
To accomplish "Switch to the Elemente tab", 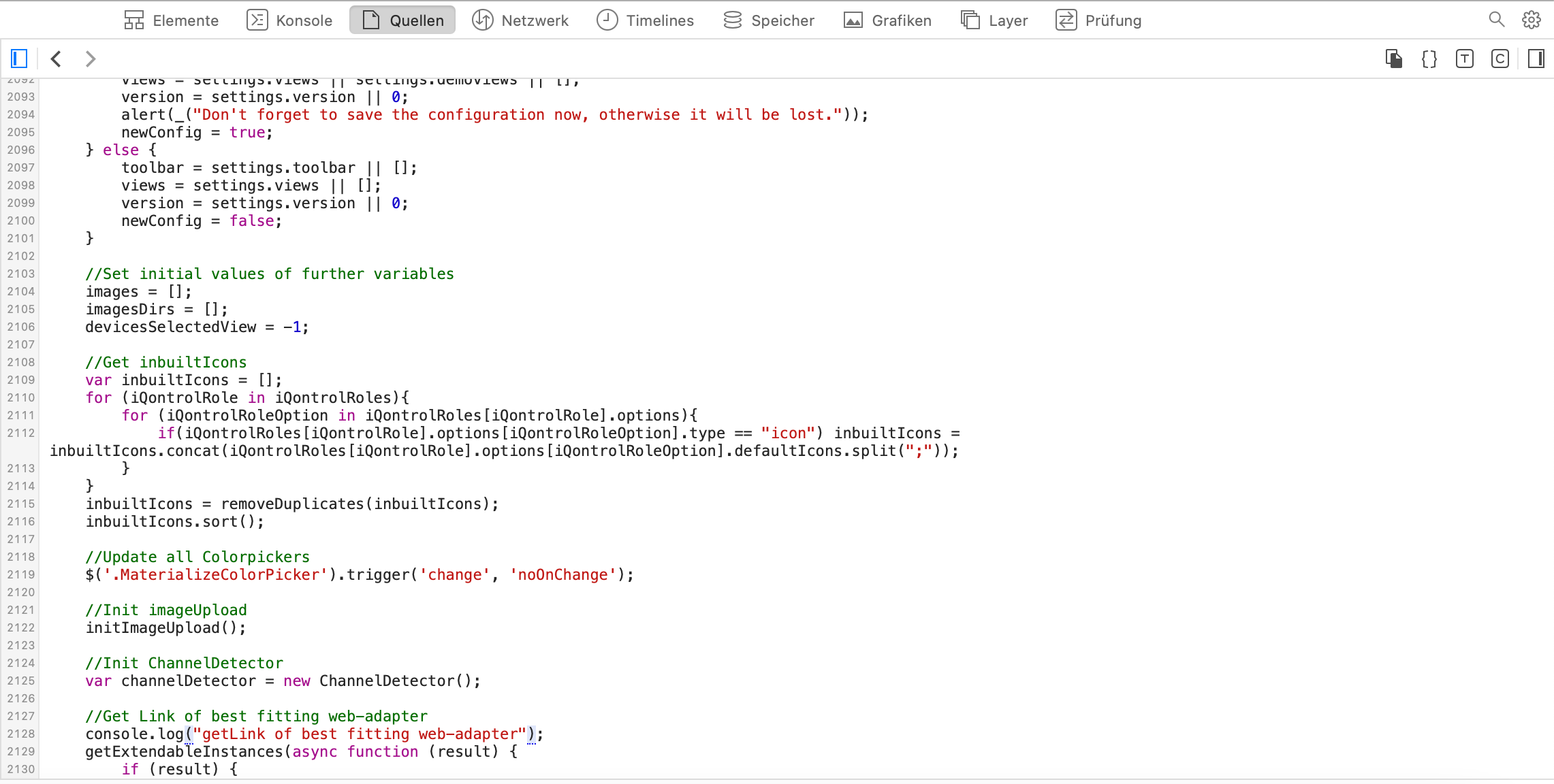I will tap(172, 20).
